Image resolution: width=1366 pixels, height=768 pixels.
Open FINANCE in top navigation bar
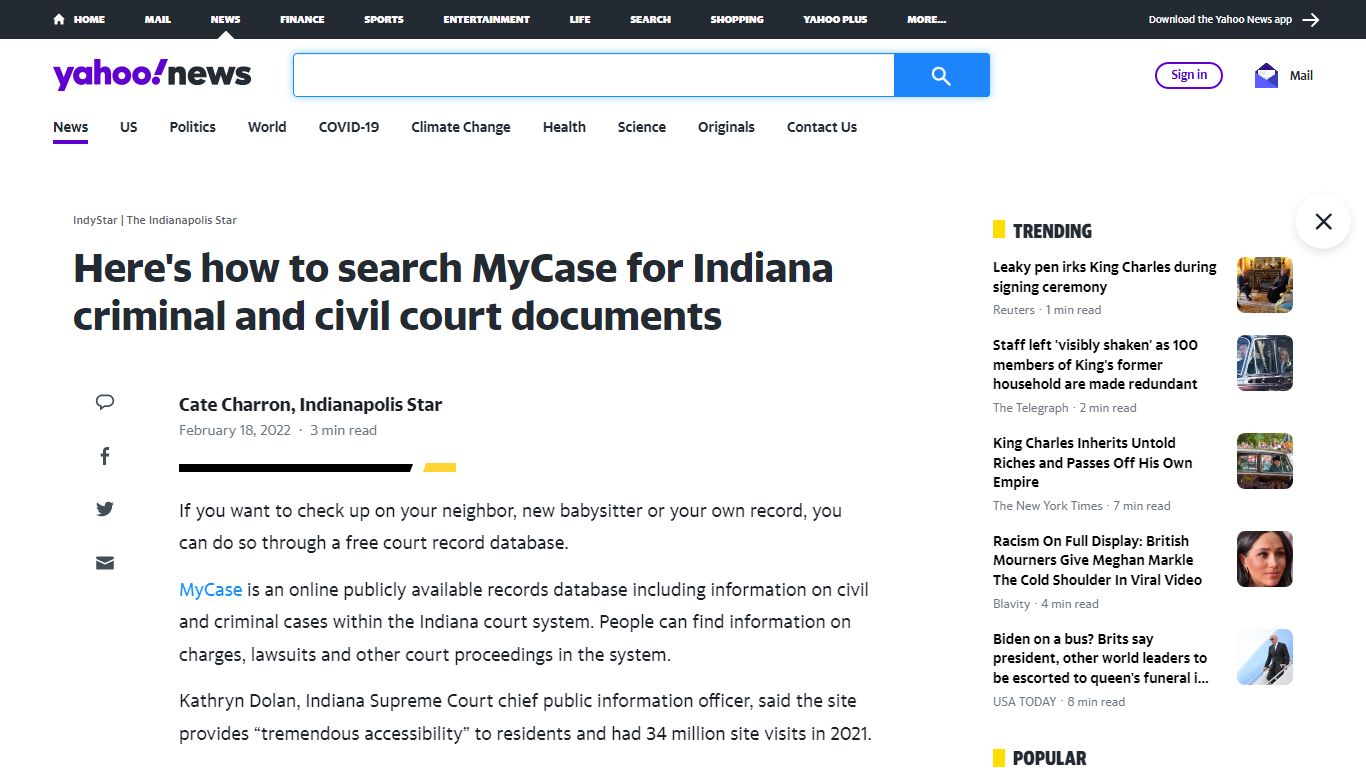tap(302, 19)
